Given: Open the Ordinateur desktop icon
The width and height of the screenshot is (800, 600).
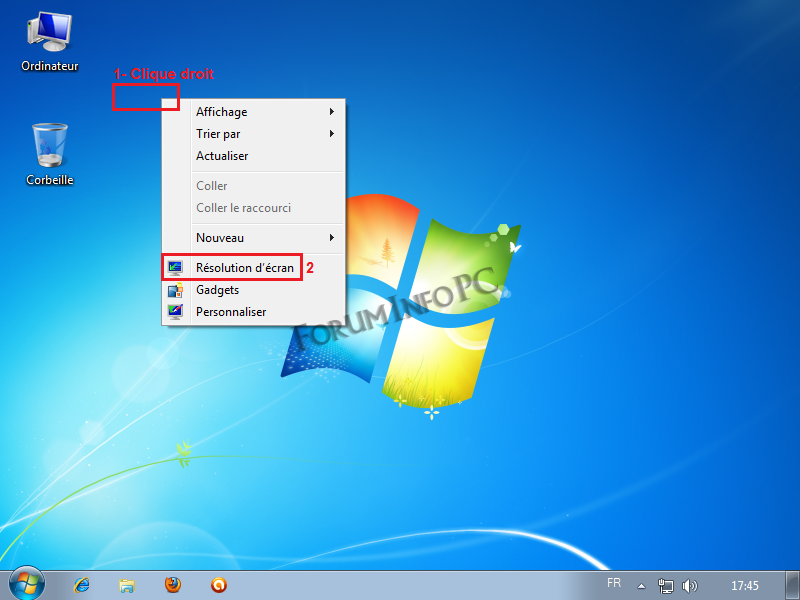Looking at the screenshot, I should click(49, 42).
